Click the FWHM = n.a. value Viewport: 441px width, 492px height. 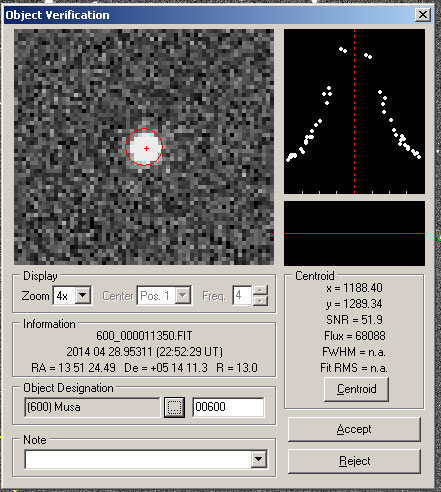[354, 352]
